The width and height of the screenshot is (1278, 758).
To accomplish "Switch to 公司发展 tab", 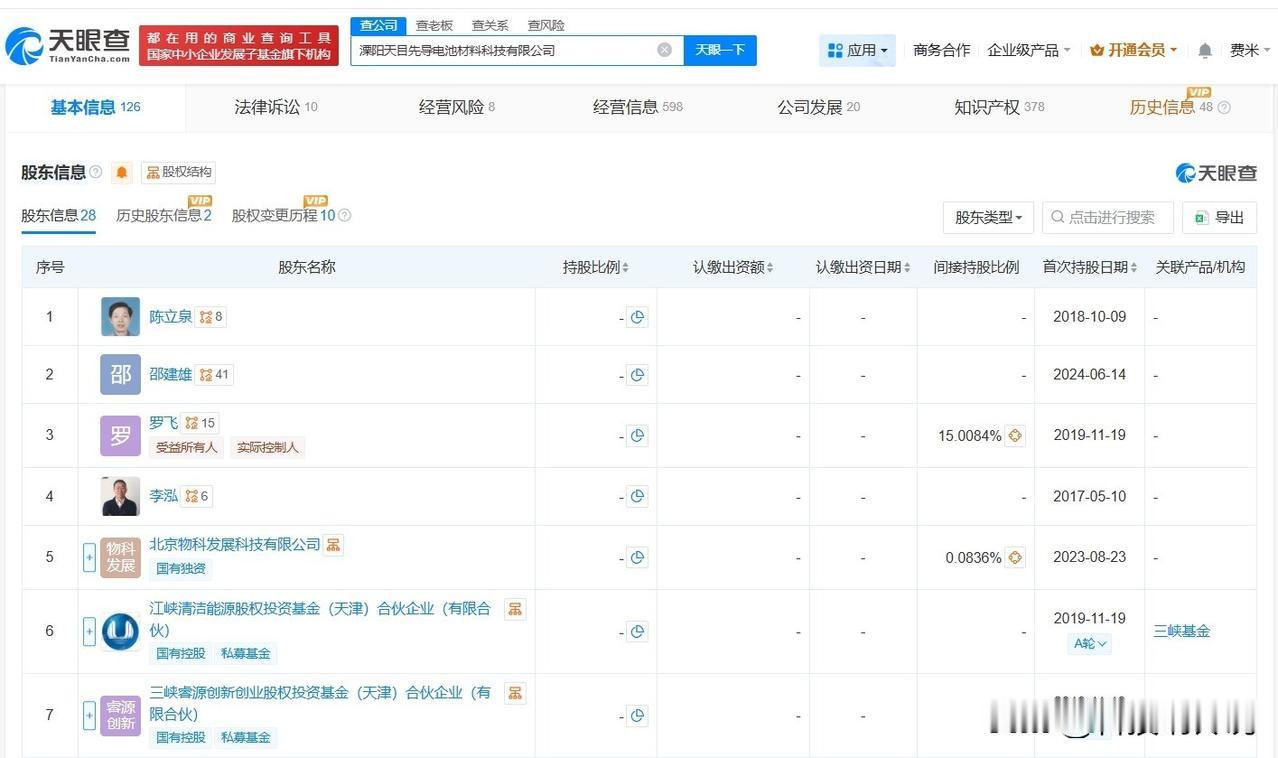I will click(818, 107).
